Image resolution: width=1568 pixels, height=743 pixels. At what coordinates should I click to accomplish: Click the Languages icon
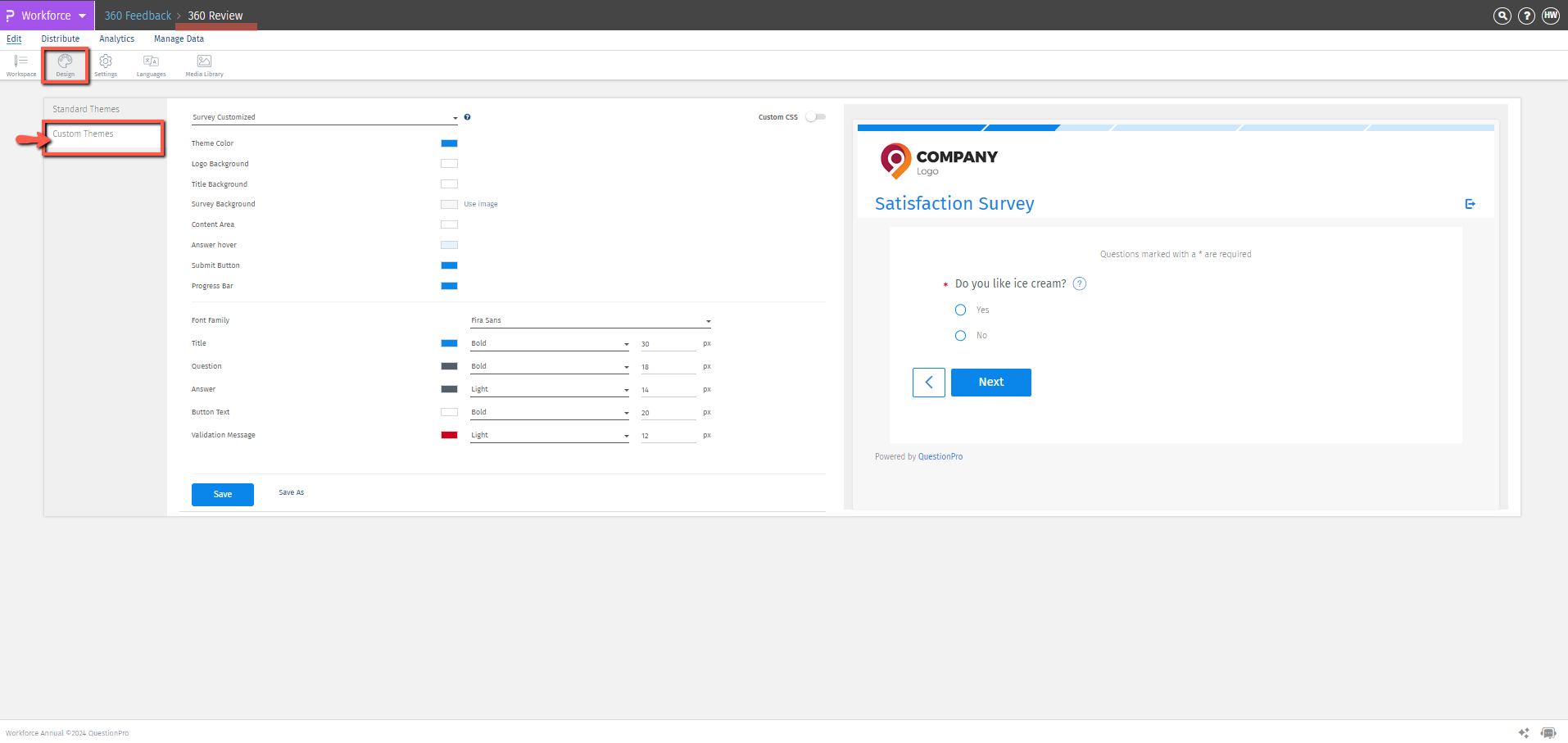click(x=151, y=65)
